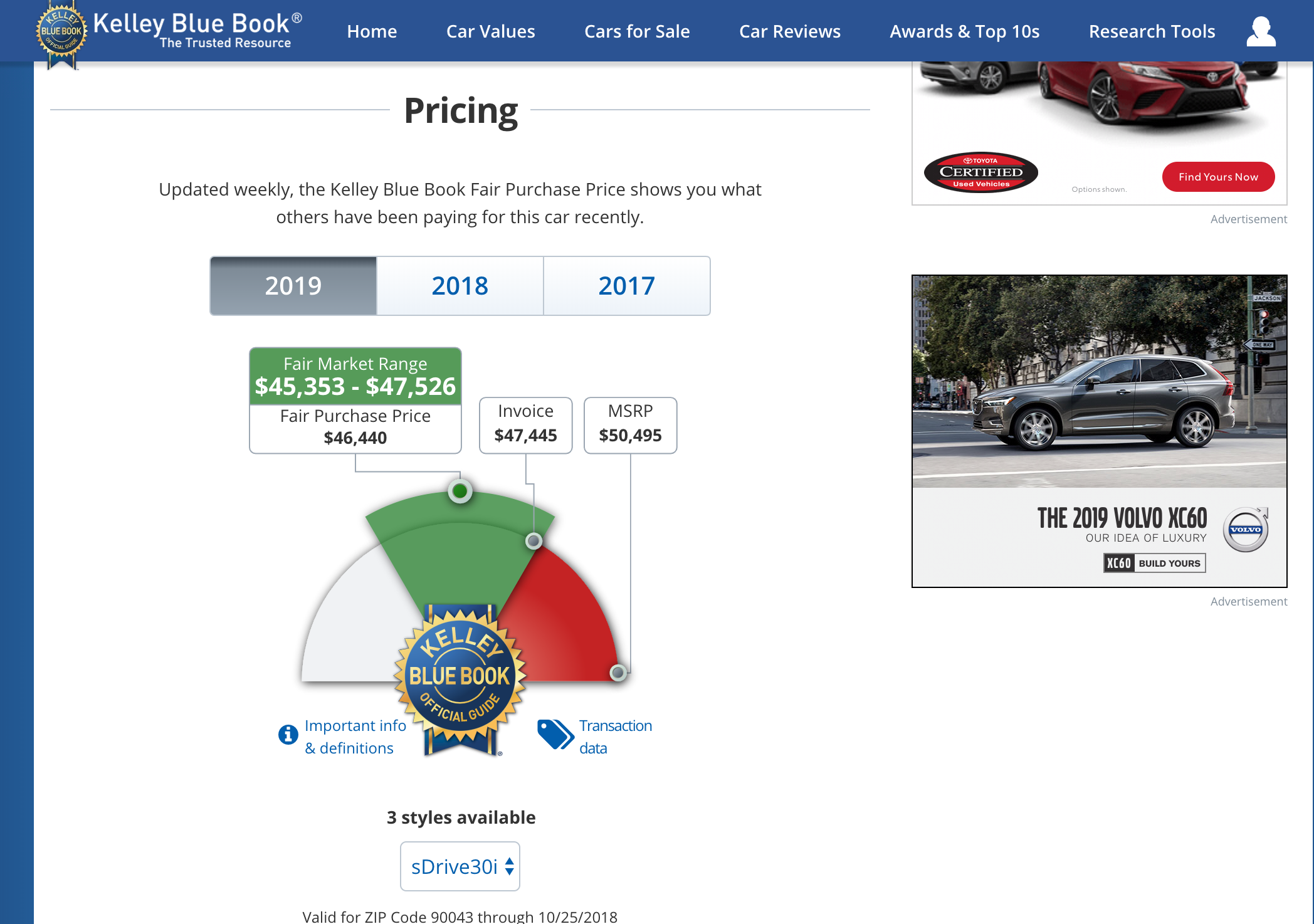Open the Awards & Top 10s menu
The height and width of the screenshot is (924, 1314).
964,31
